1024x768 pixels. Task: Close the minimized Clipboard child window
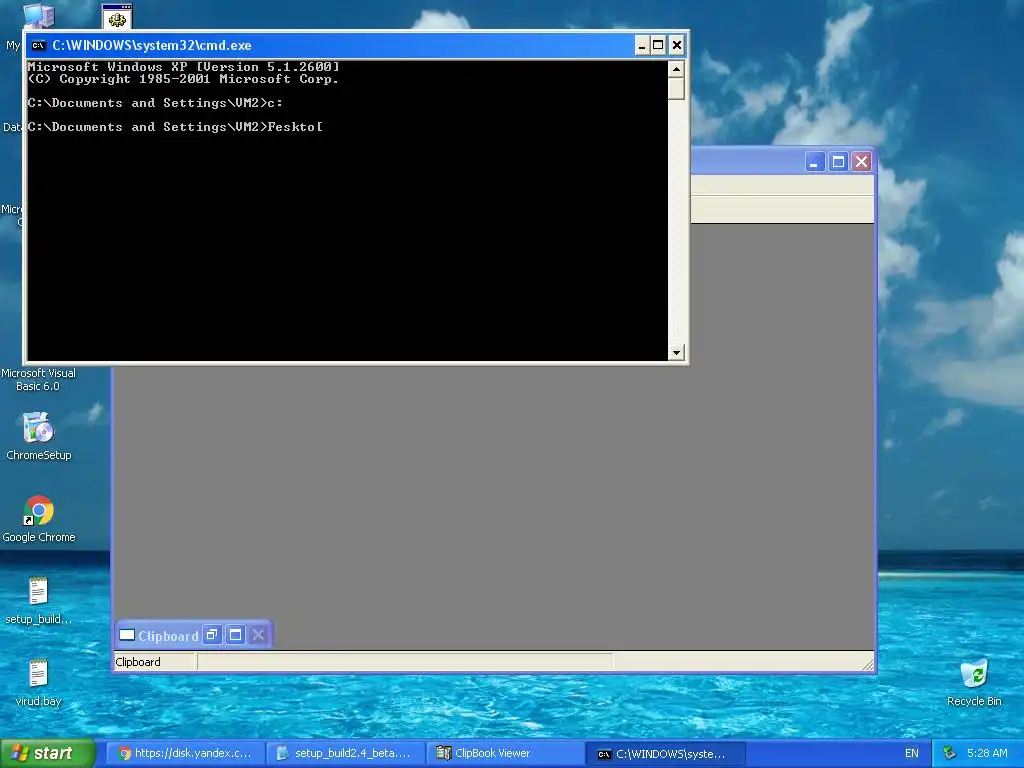pyautogui.click(x=259, y=635)
